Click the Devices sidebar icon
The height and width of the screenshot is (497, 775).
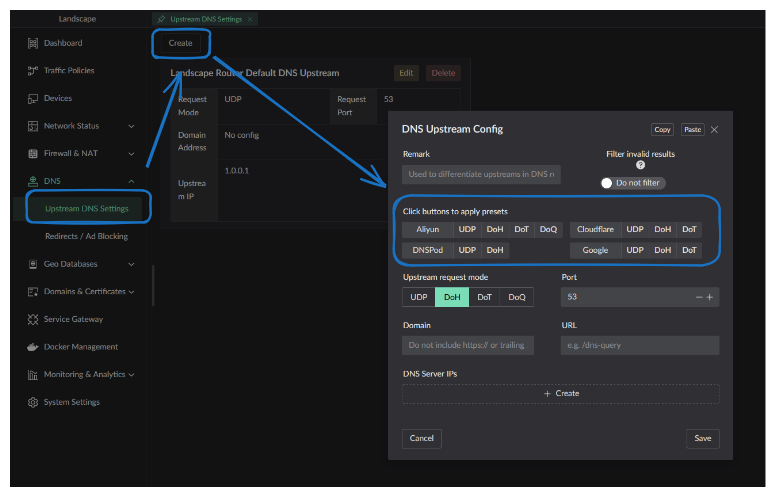point(33,99)
